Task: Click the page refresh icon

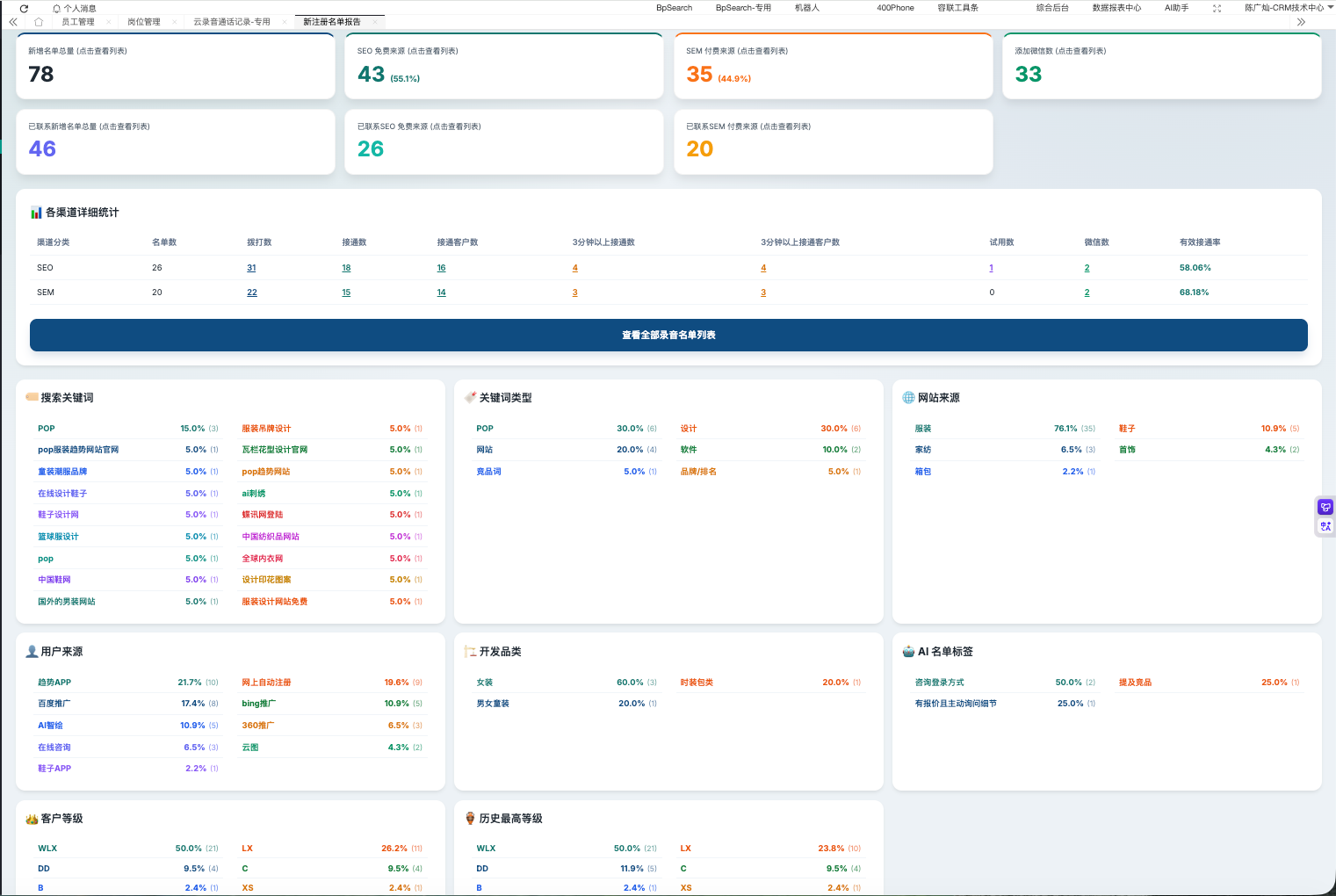Action: [x=24, y=8]
